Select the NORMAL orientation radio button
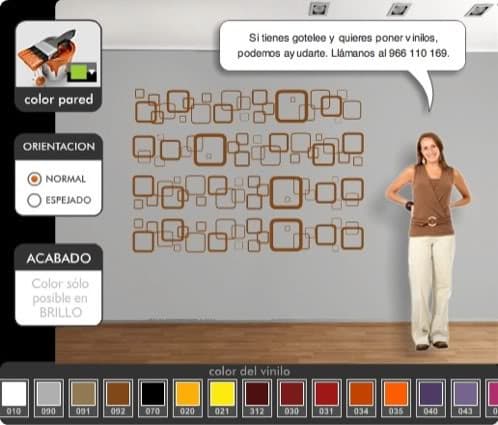Viewport: 498px width, 425px height. (34, 179)
